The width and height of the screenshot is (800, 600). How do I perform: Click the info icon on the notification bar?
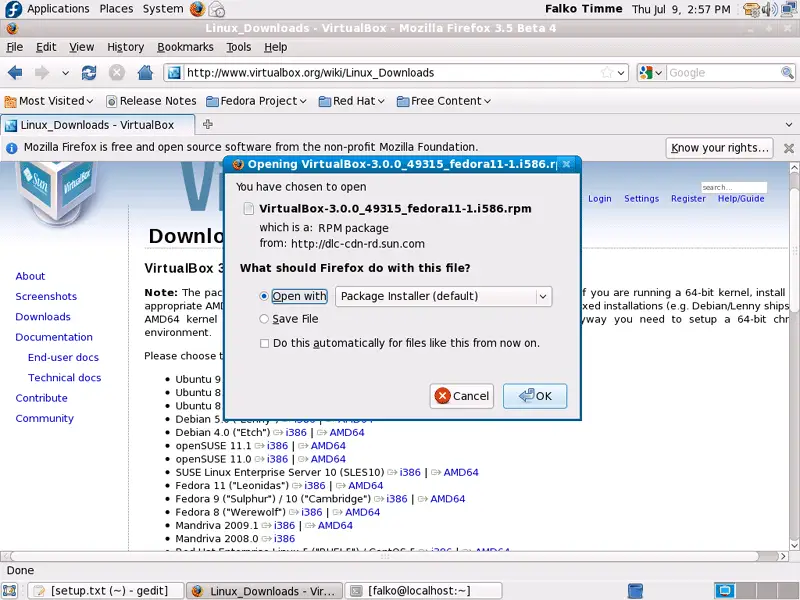pos(11,148)
